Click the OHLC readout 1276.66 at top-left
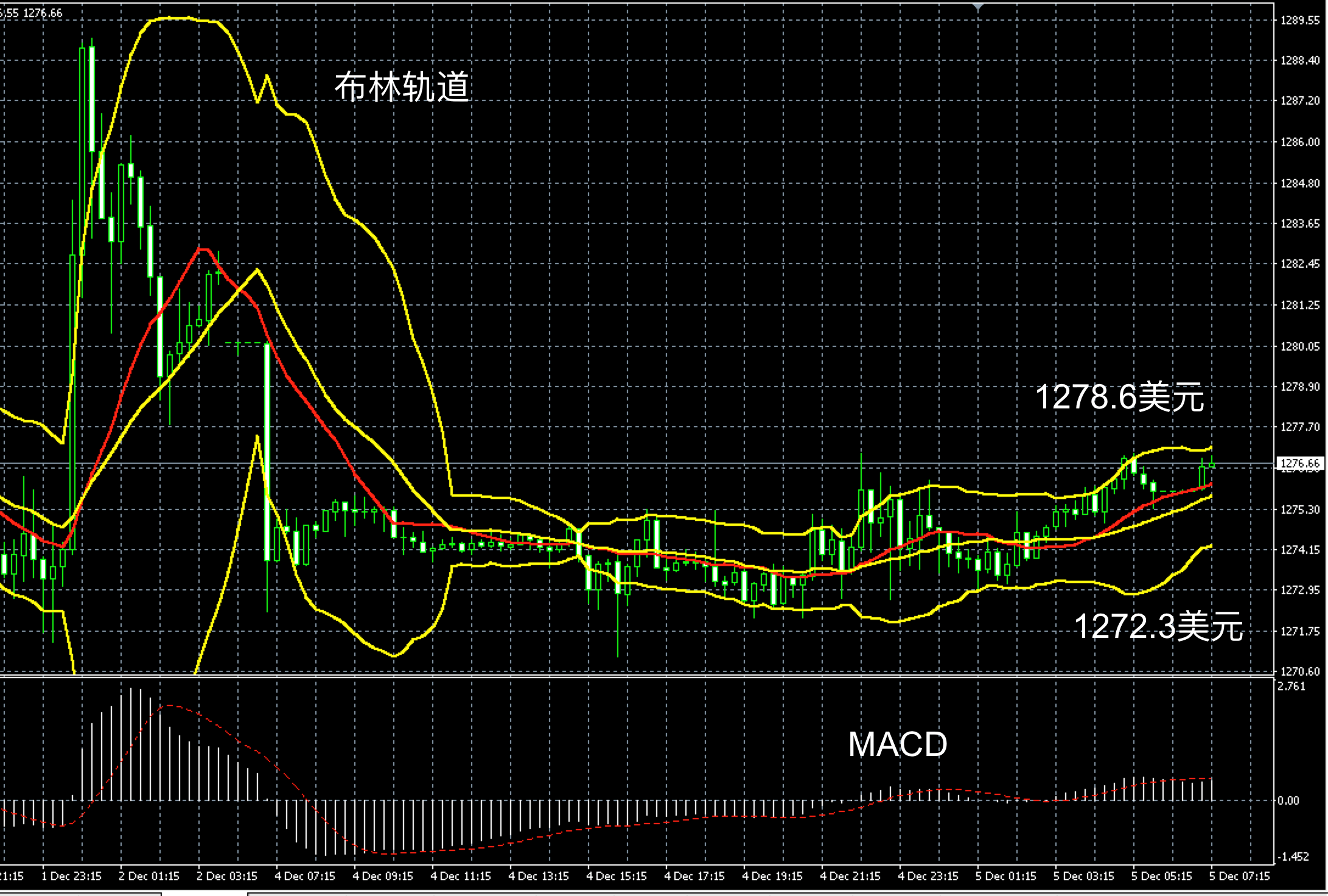This screenshot has width=1328, height=896. 43,13
